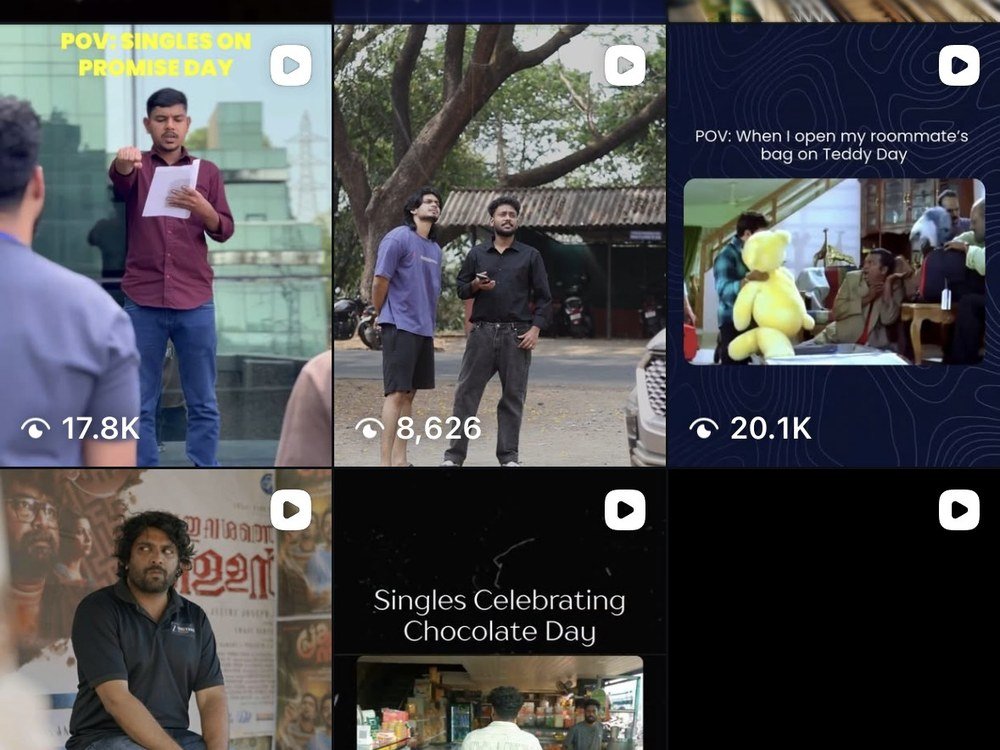
Task: Tap the reel icon on the Promise Day video
Action: [x=291, y=65]
